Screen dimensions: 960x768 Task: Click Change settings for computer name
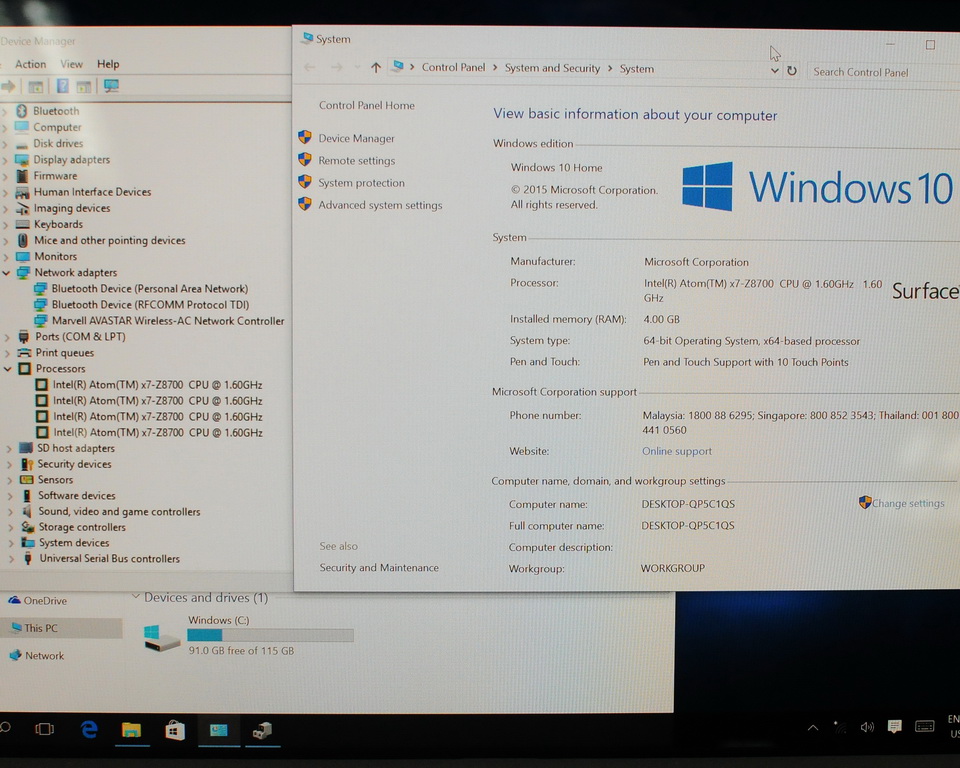[x=907, y=503]
